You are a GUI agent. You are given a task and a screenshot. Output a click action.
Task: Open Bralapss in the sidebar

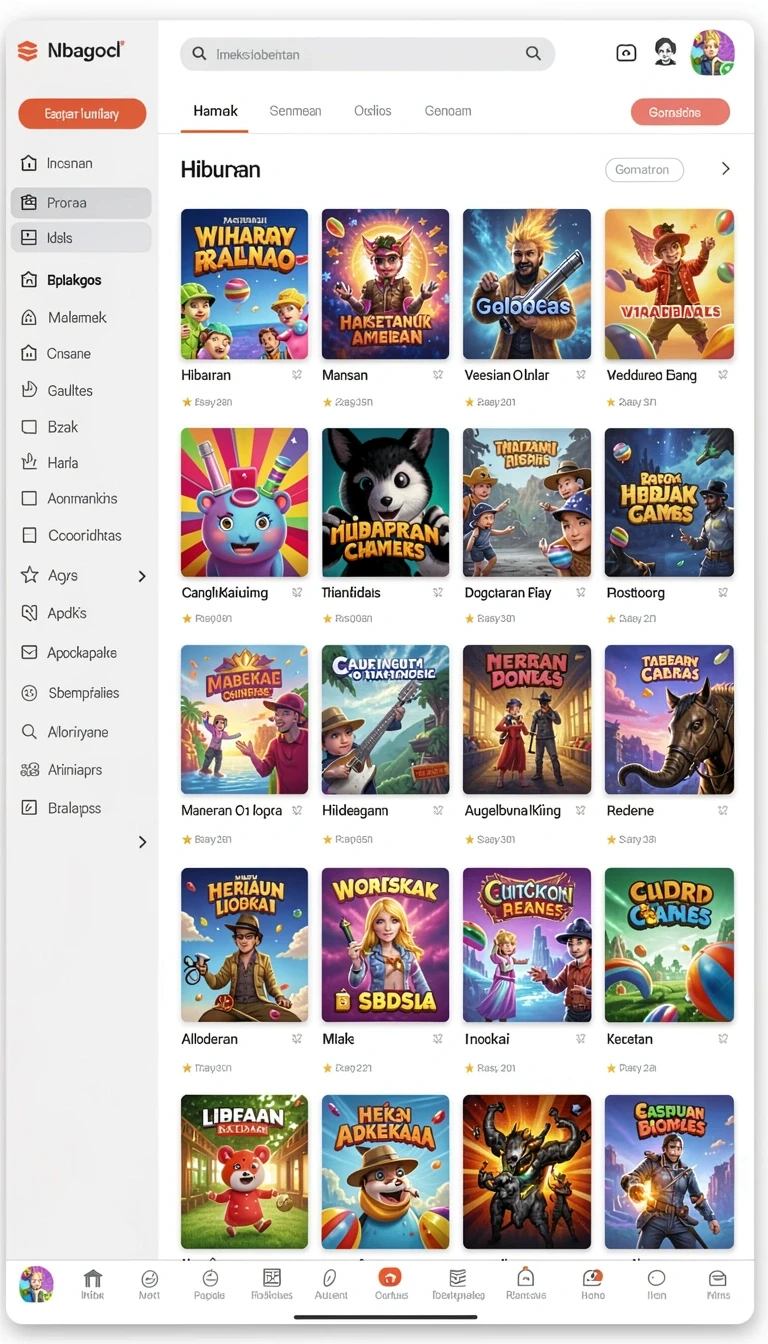tap(74, 807)
